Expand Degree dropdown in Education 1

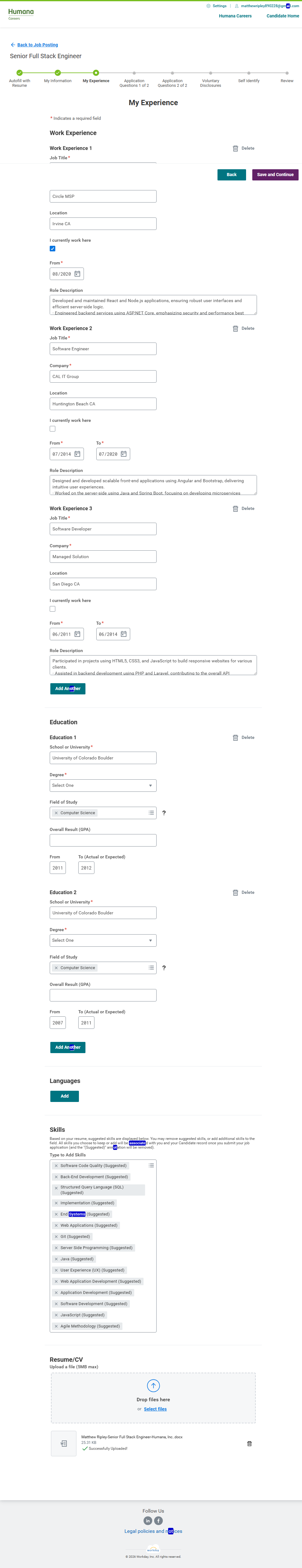point(103,785)
